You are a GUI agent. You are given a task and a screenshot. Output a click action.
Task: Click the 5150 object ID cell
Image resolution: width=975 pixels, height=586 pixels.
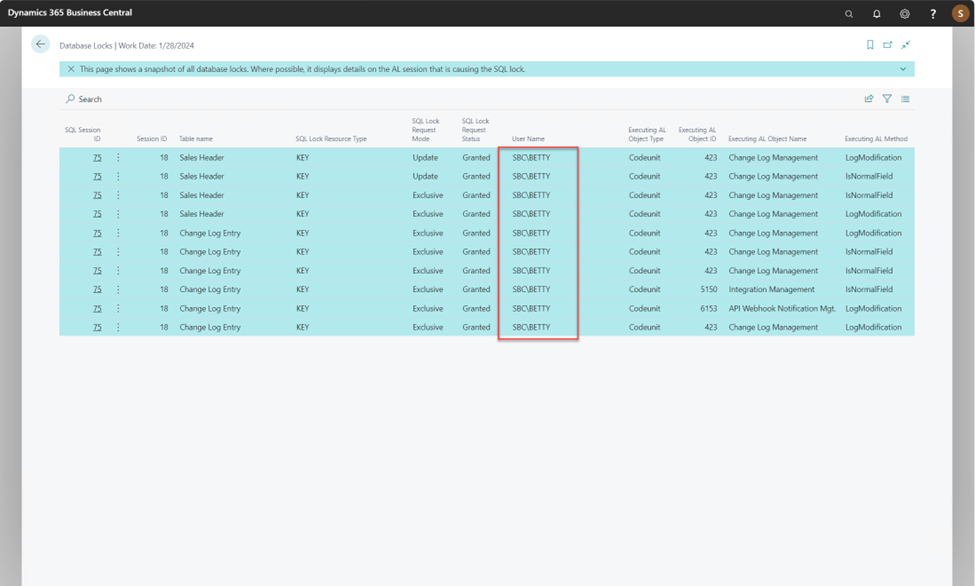pyautogui.click(x=708, y=289)
